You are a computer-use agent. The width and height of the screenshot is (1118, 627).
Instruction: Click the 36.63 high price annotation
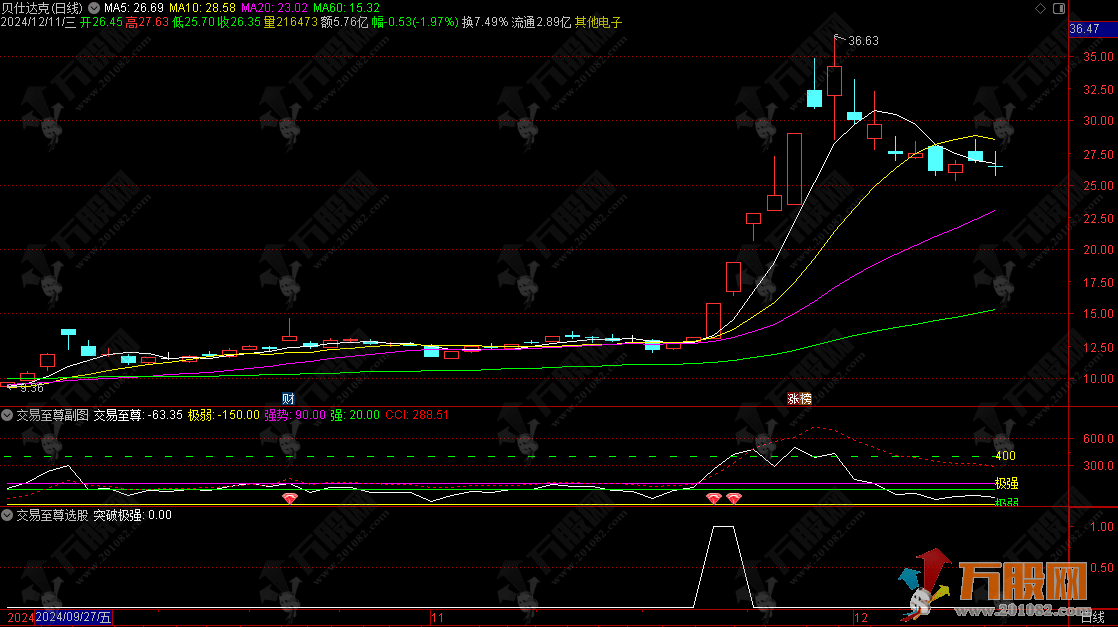(863, 41)
